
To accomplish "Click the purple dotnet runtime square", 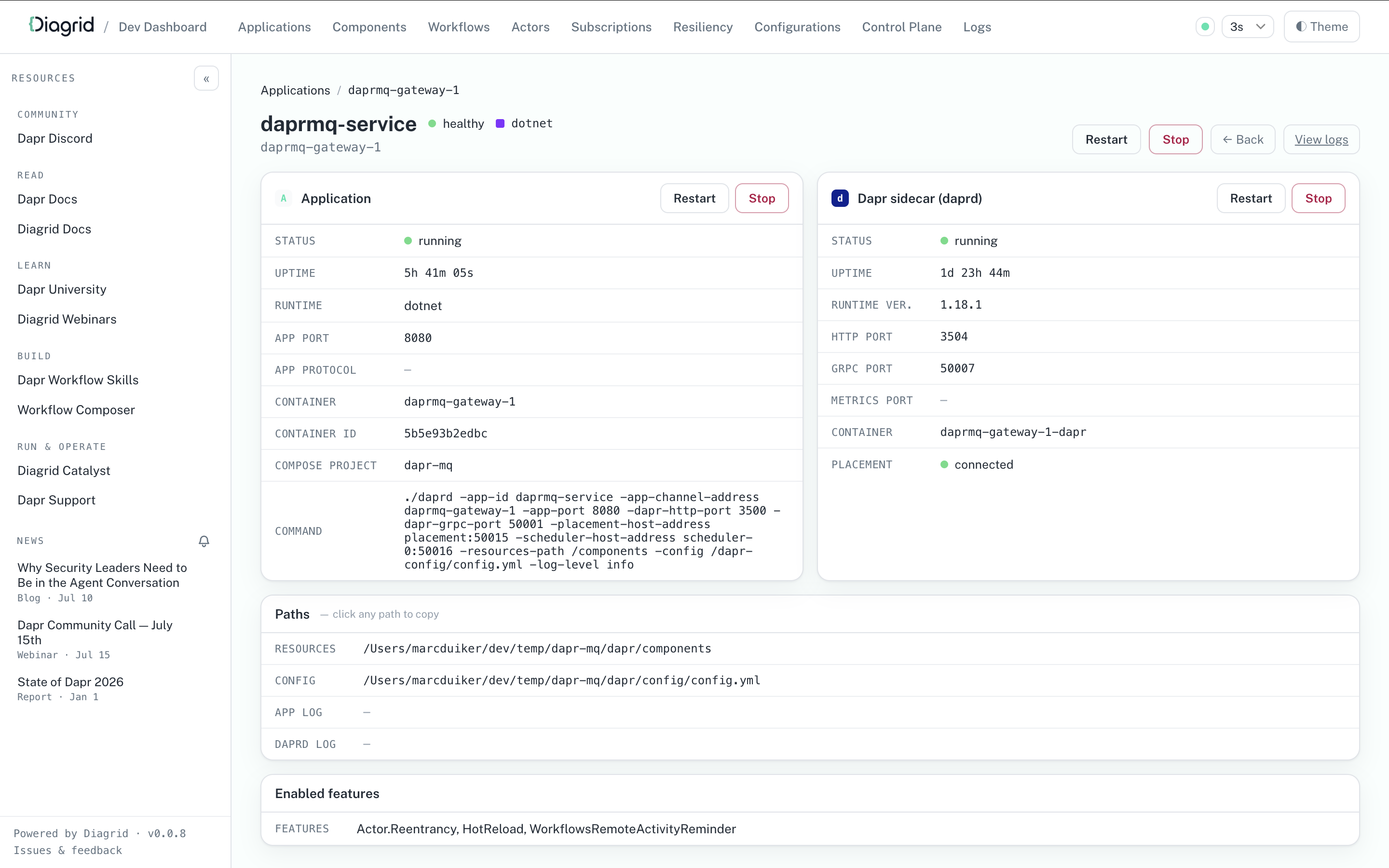I will click(500, 123).
